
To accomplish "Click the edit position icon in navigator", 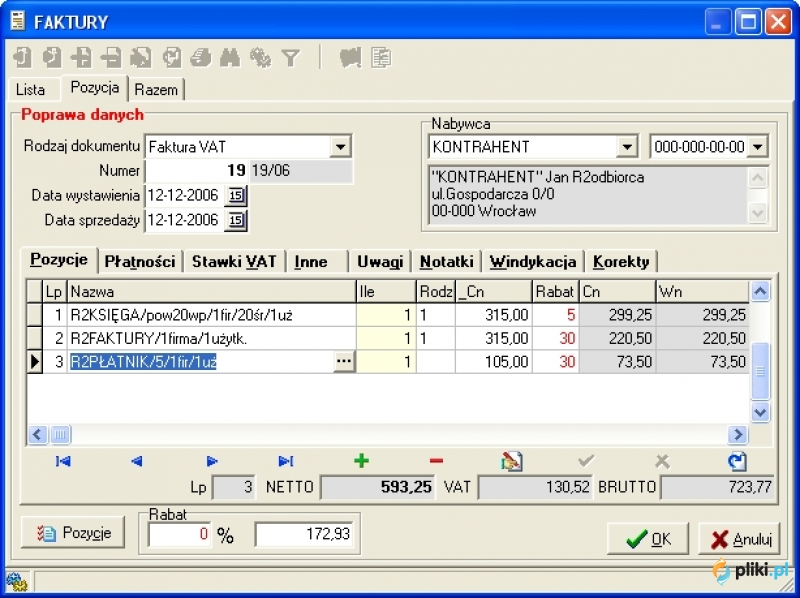I will 512,461.
